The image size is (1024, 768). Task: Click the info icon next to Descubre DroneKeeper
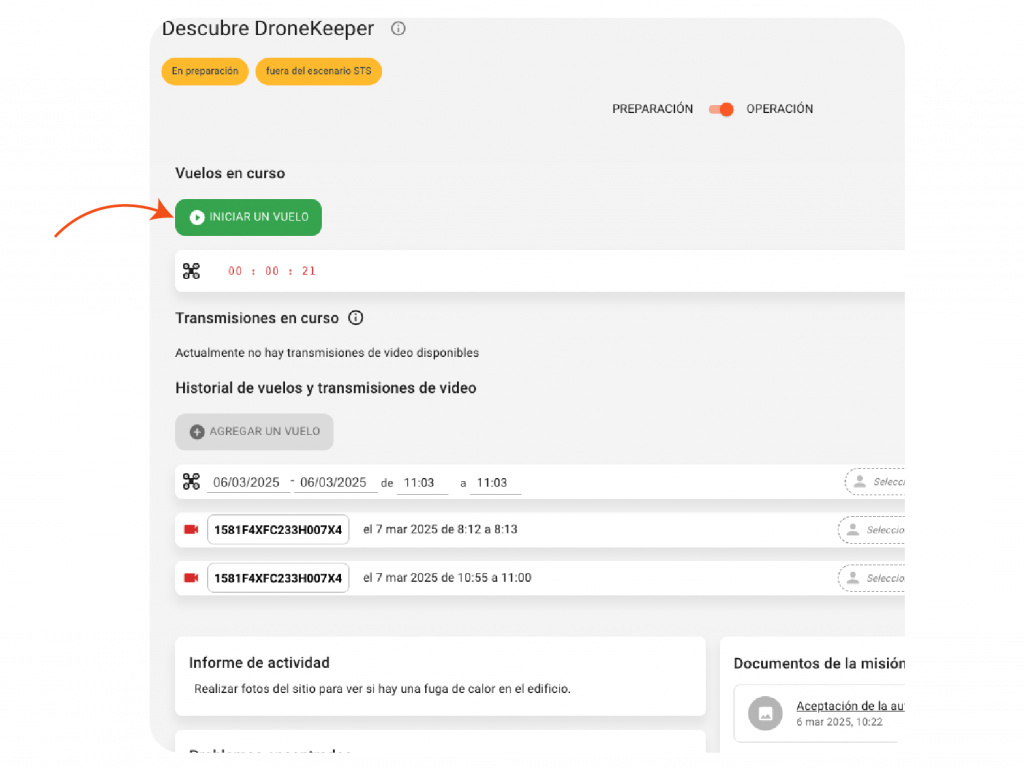(398, 29)
